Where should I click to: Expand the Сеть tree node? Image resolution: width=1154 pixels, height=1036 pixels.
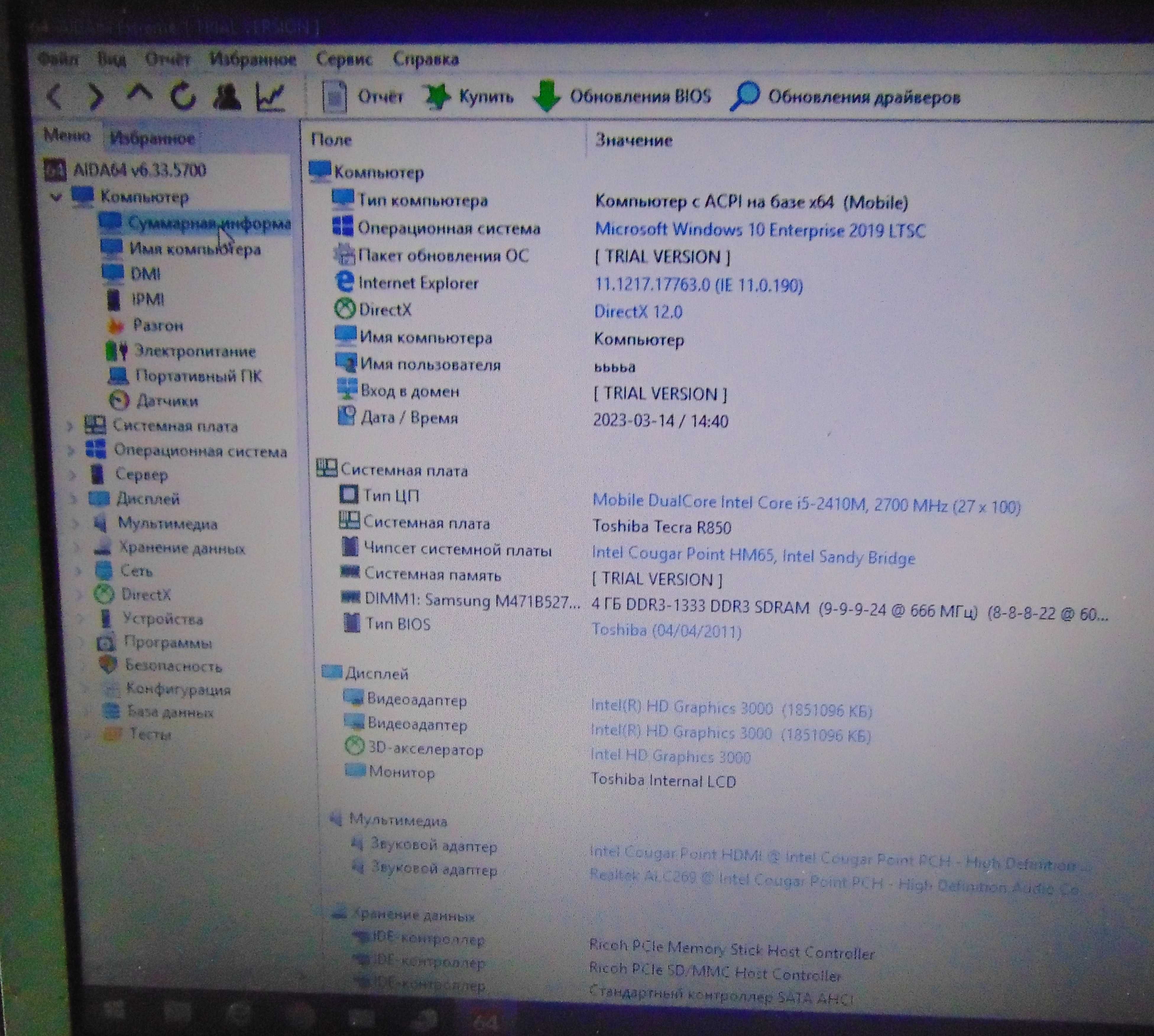pos(78,571)
